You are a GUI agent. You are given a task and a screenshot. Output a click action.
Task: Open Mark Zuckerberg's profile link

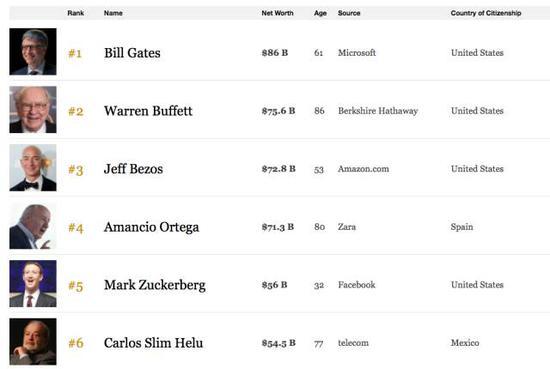pyautogui.click(x=155, y=285)
